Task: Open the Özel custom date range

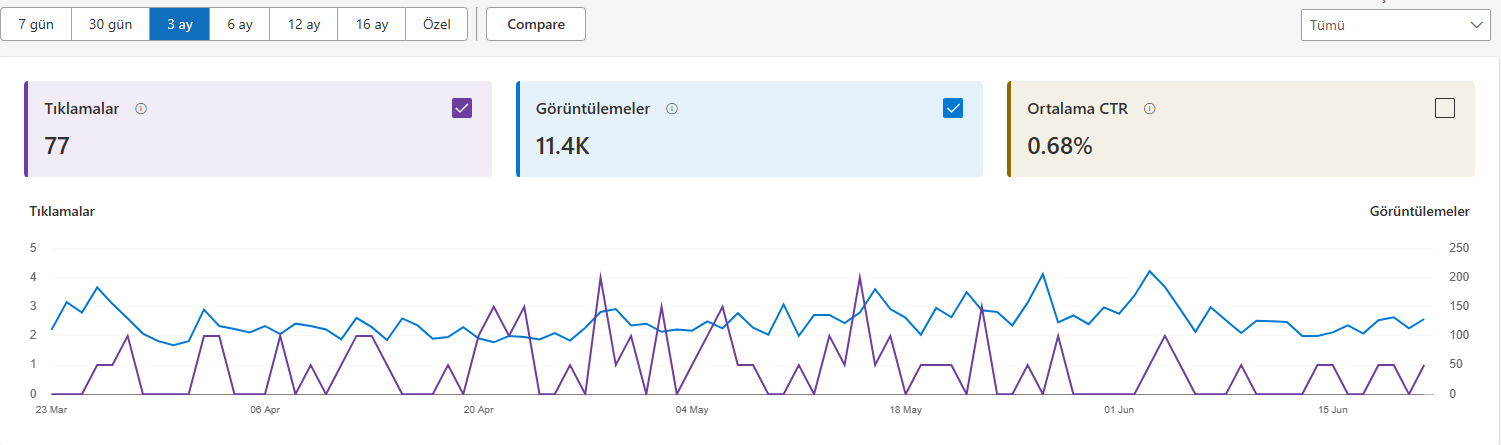Action: 437,25
